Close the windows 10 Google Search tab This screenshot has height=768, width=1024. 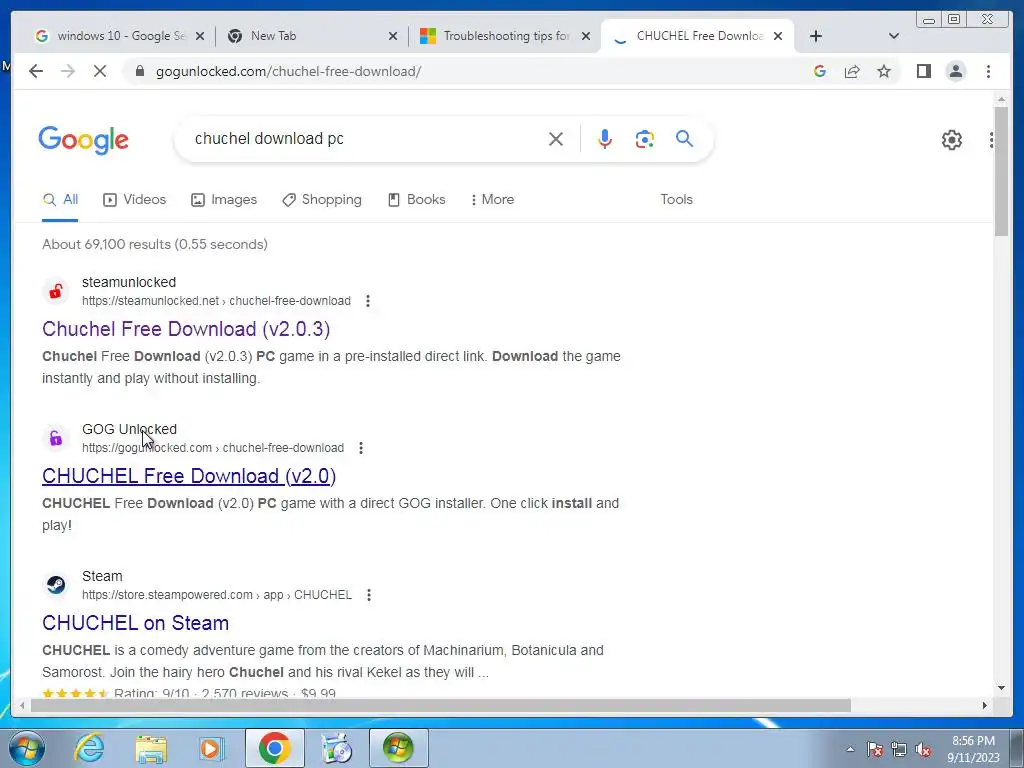click(x=200, y=36)
